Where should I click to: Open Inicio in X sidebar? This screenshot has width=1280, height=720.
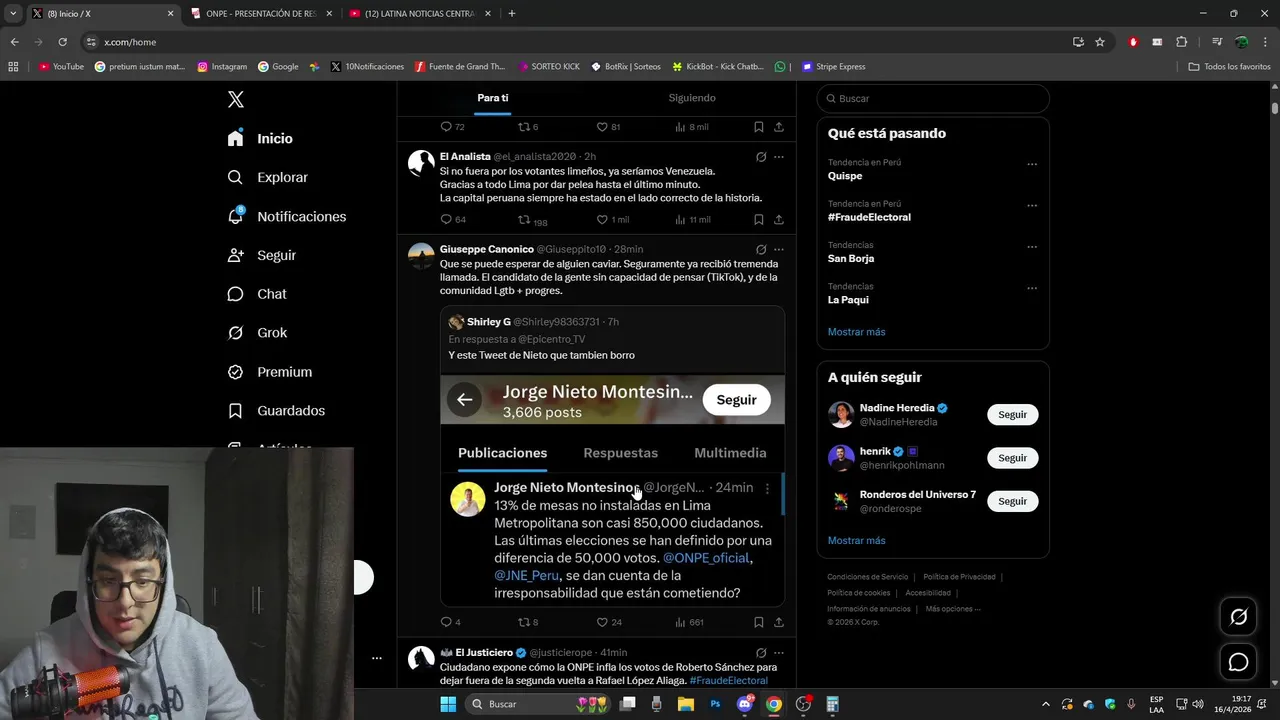260,138
